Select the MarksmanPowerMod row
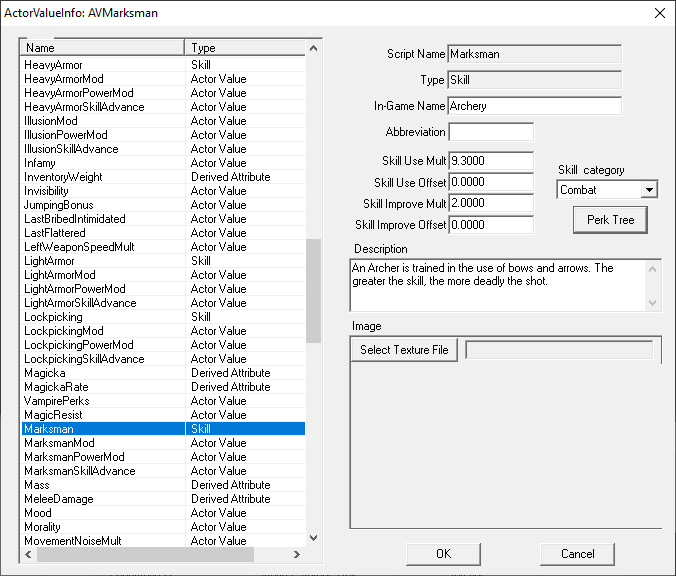The width and height of the screenshot is (676, 576). click(163, 457)
